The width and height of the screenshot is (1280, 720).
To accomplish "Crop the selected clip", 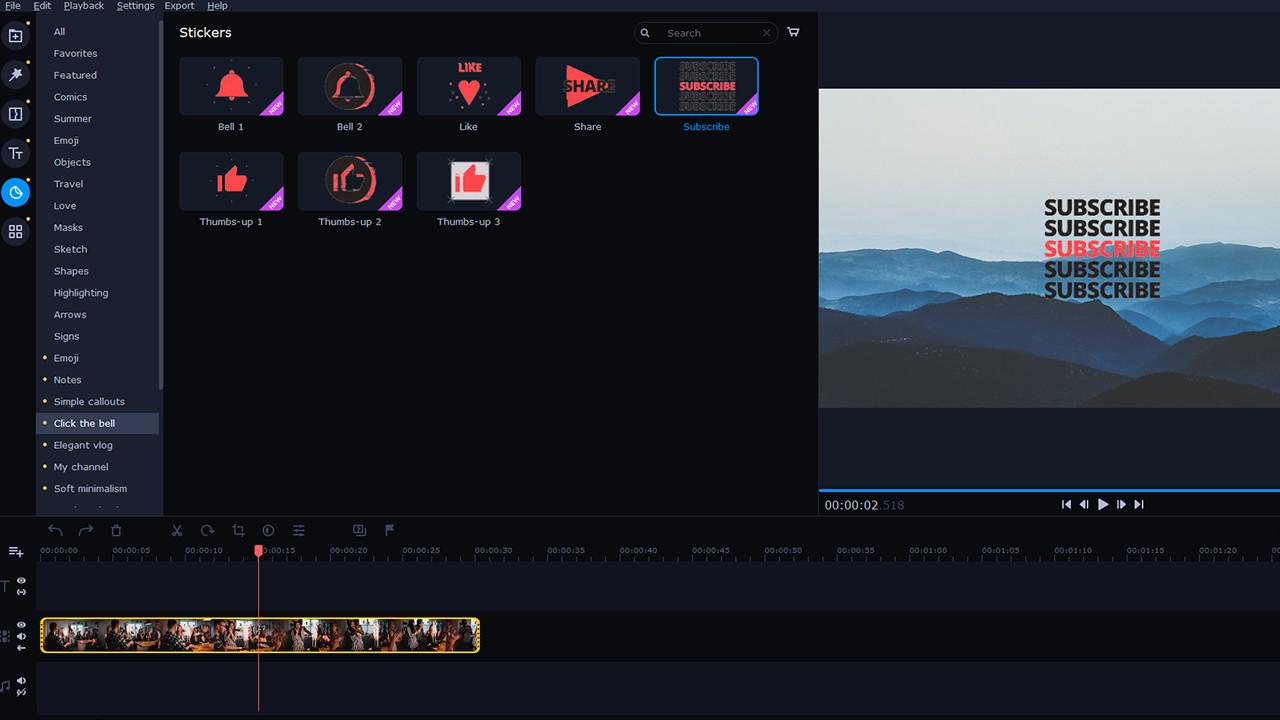I will point(238,531).
